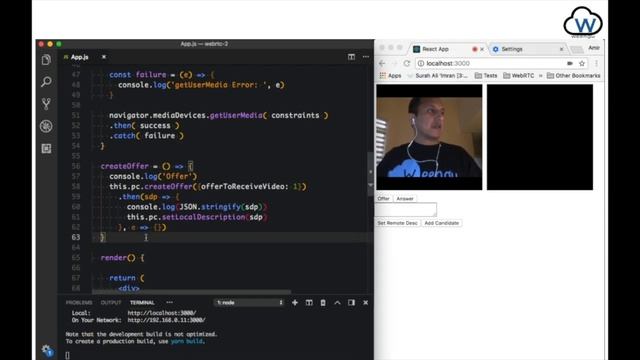Click 'getUserMedia' on line 51
Screen dimensions: 640x360
(x=236, y=115)
